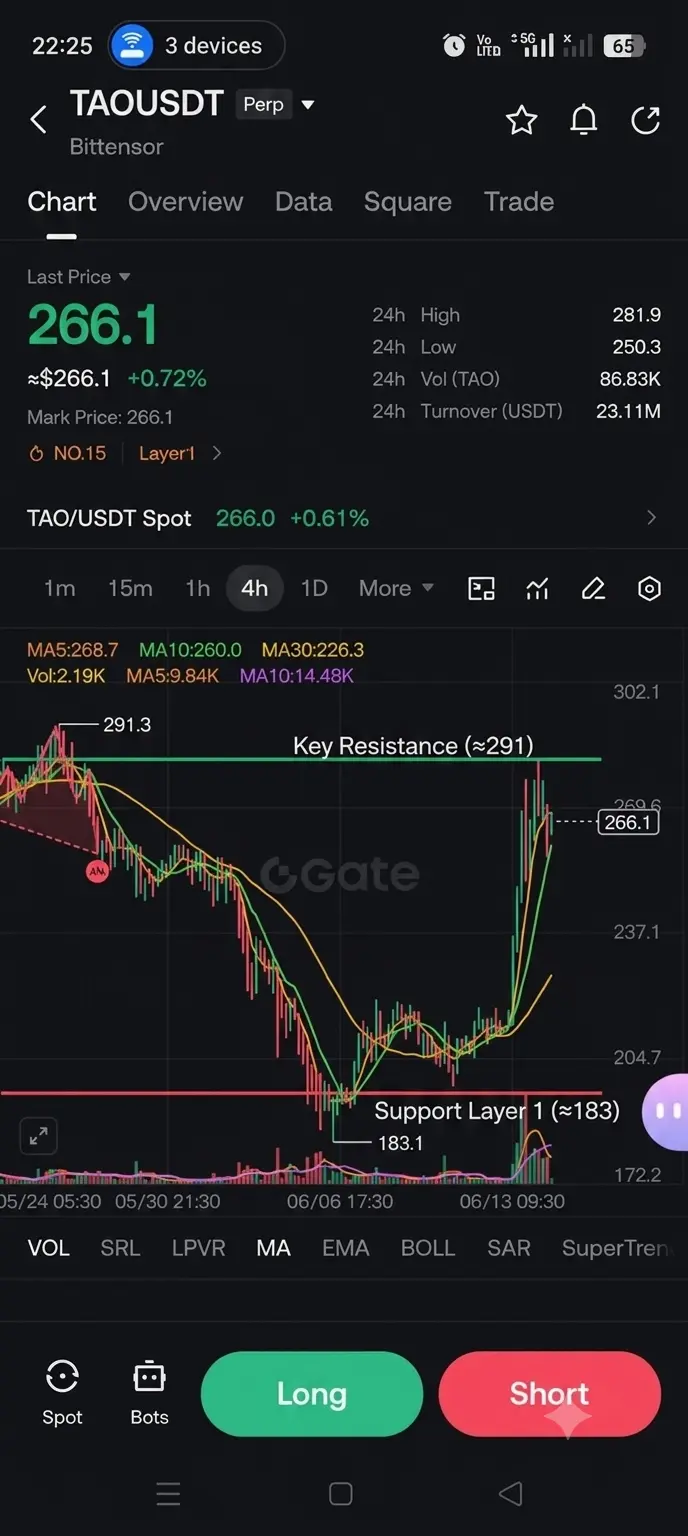Screen dimensions: 688x1536
Task: Tap the Vol:2.19K legend value
Action: pos(66,676)
